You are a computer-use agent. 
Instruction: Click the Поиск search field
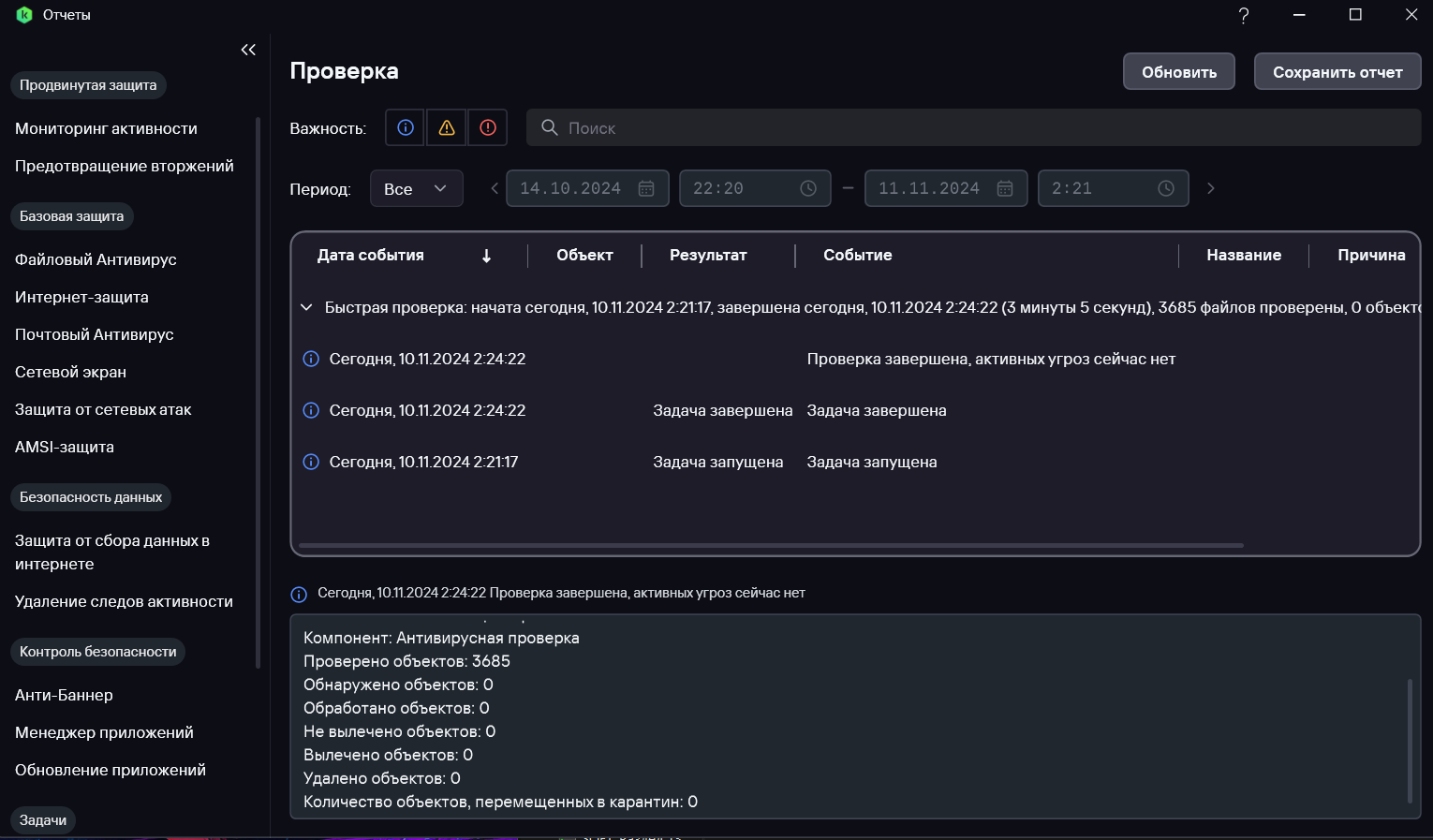[x=974, y=127]
